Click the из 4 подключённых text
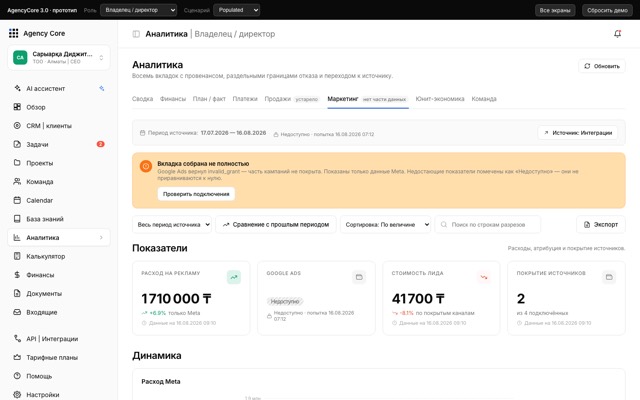640x400 pixels. [x=542, y=313]
